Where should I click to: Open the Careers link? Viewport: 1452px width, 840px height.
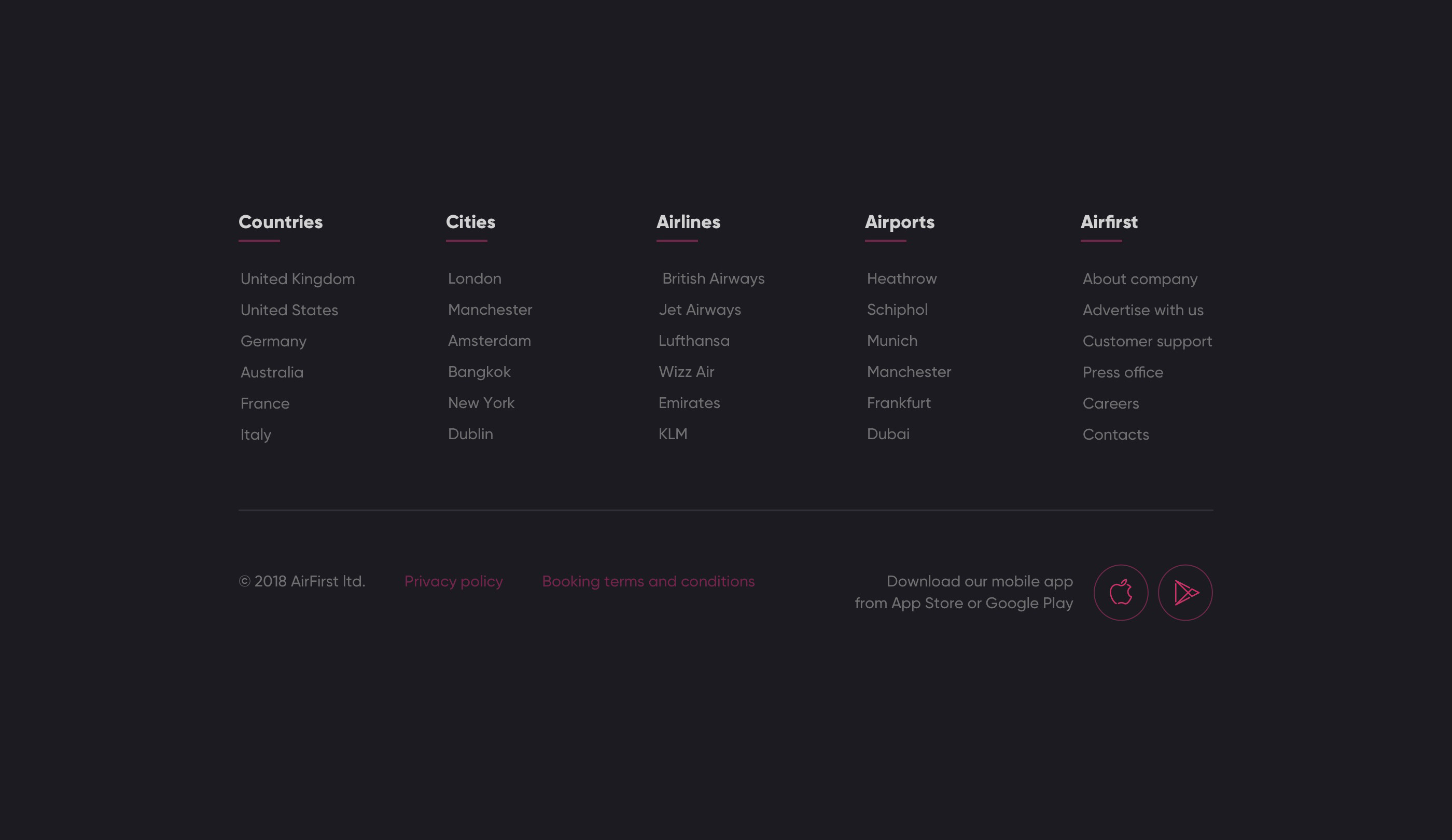pos(1110,403)
